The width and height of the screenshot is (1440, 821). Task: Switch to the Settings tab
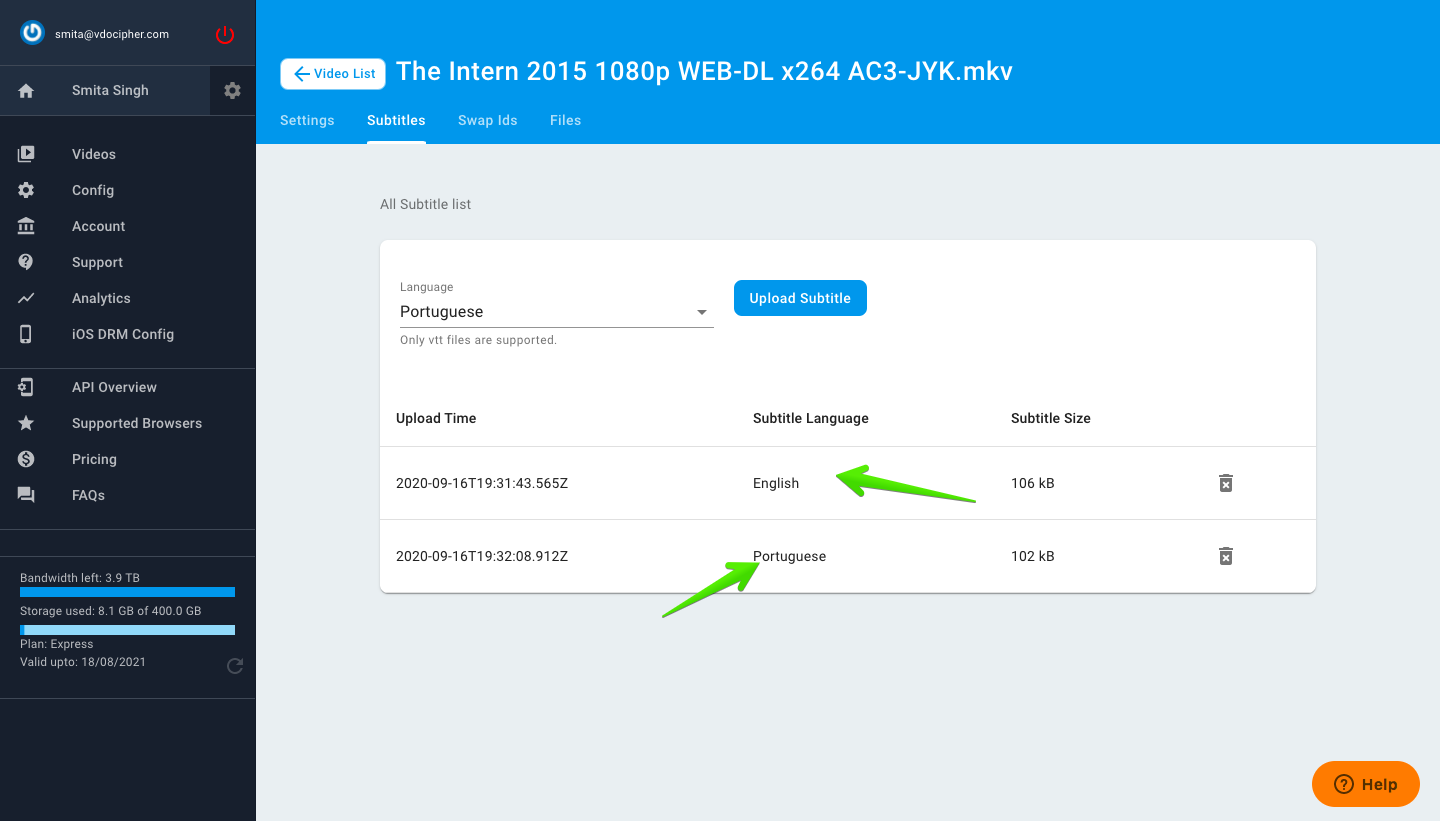[x=307, y=120]
